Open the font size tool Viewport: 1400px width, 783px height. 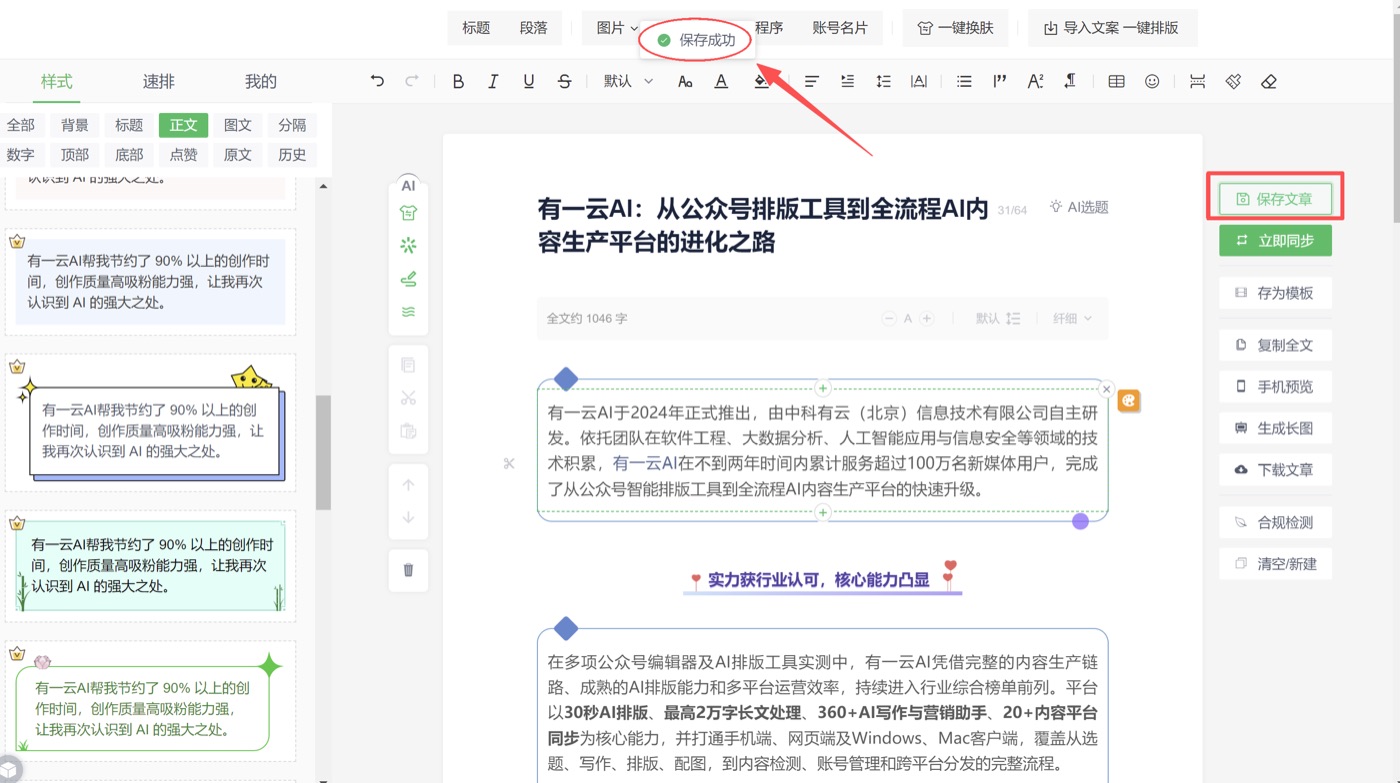coord(685,82)
